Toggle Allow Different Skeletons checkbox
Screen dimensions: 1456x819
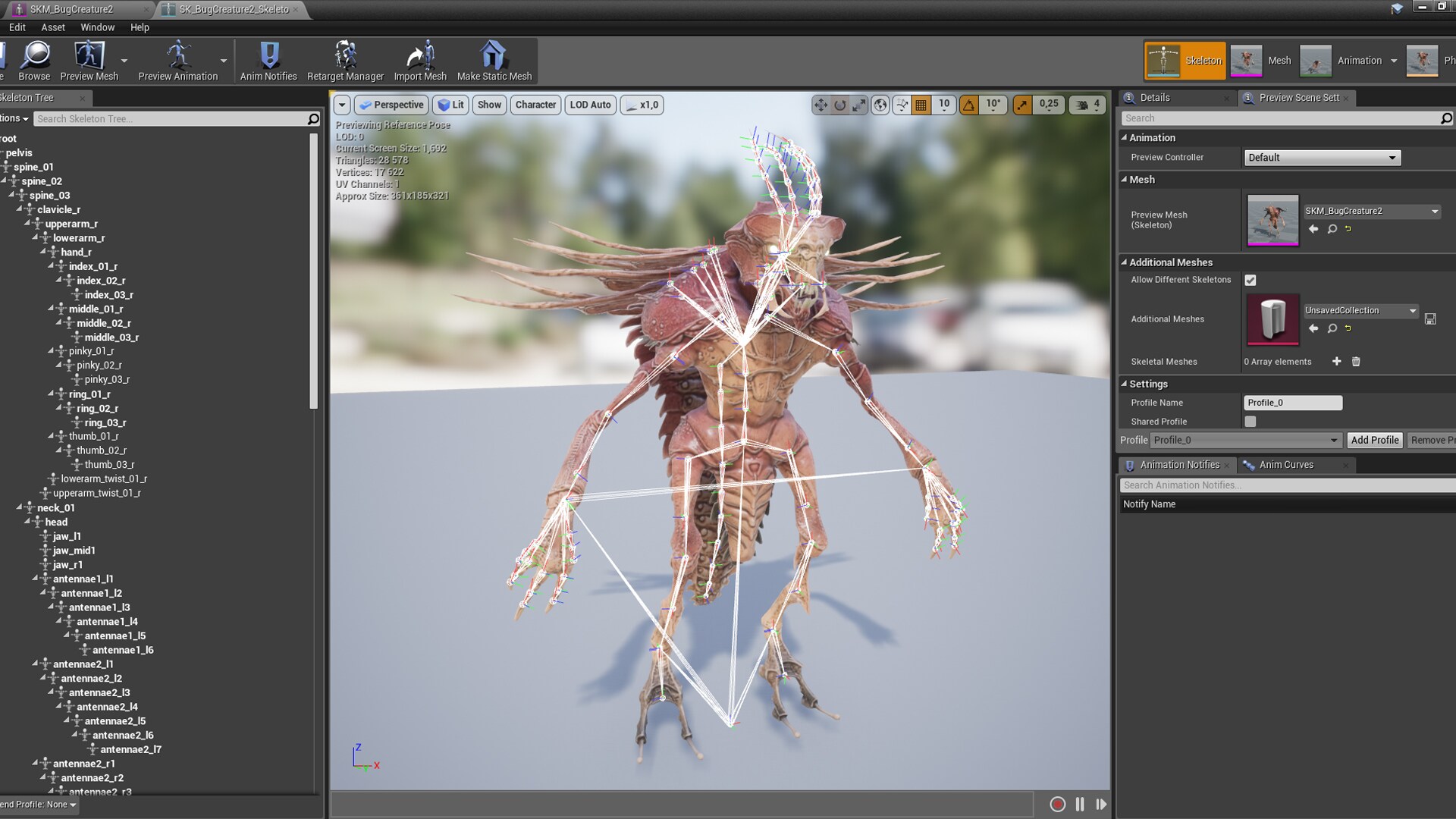tap(1250, 281)
